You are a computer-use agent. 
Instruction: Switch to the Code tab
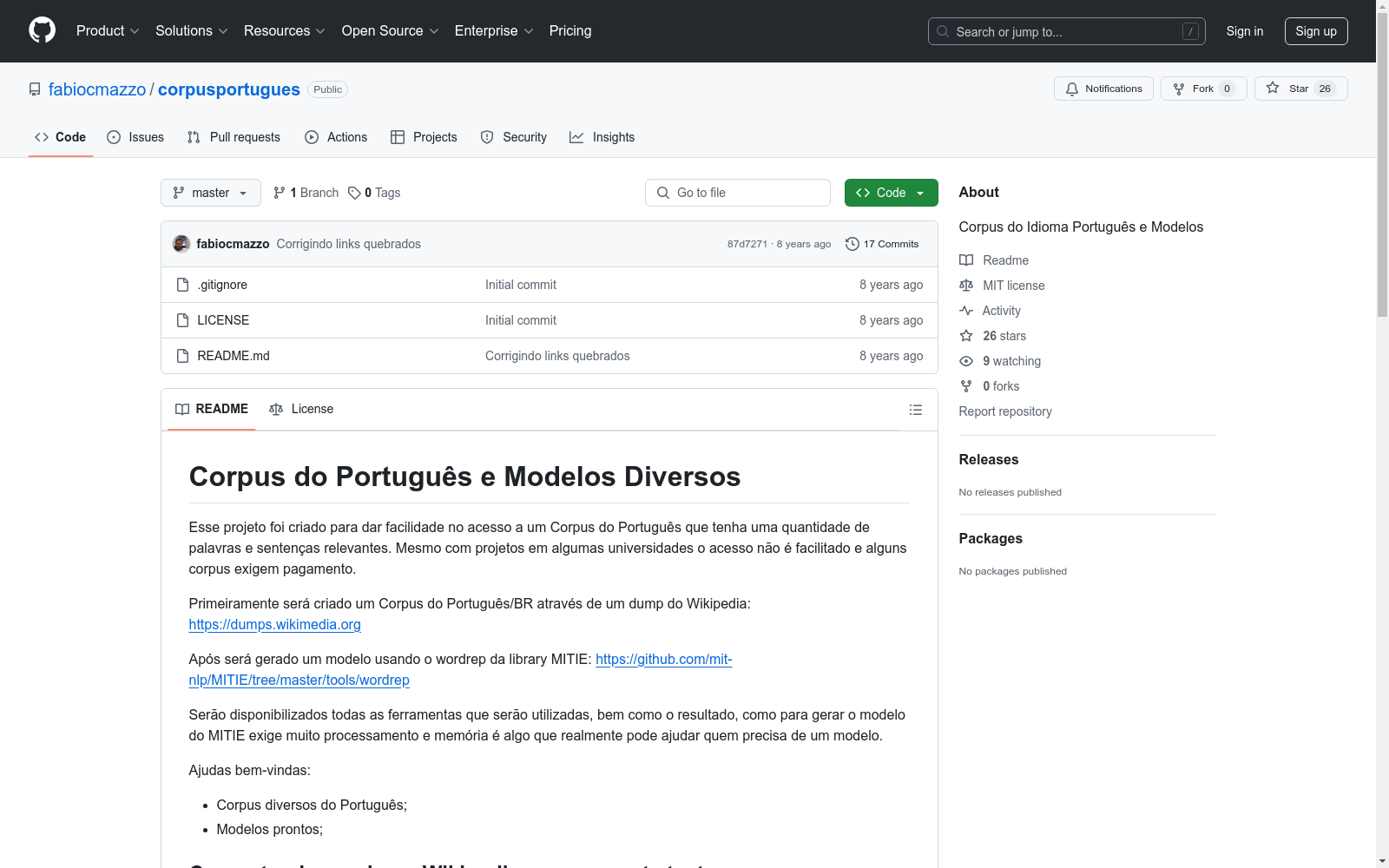[x=61, y=137]
